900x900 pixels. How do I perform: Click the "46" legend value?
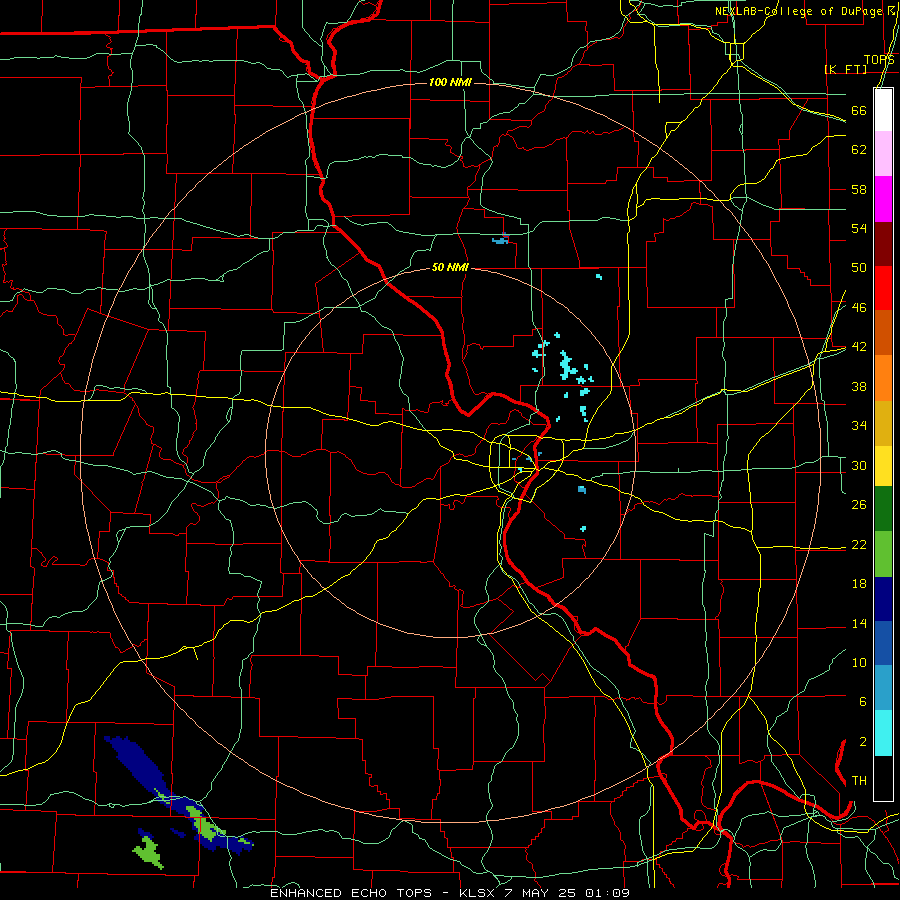point(859,308)
